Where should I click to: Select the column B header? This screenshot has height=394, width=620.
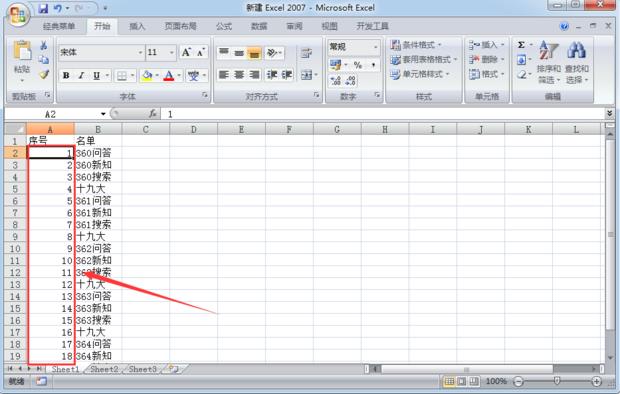pyautogui.click(x=98, y=129)
